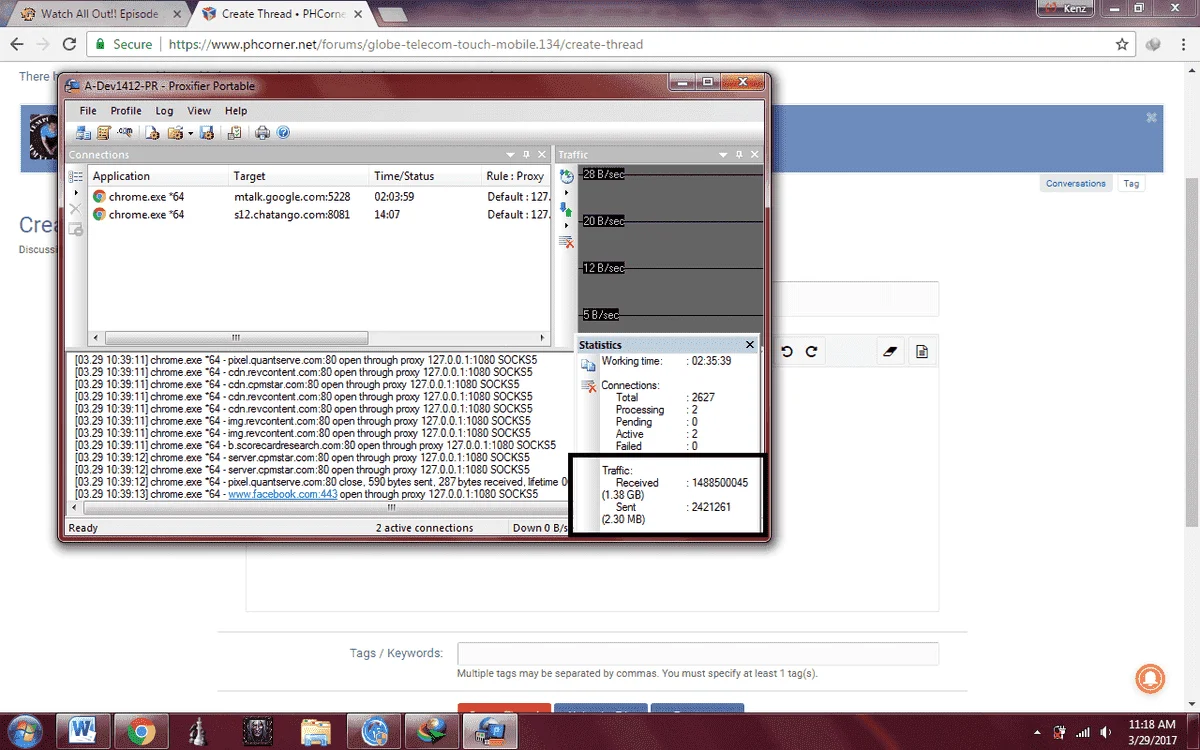Image resolution: width=1200 pixels, height=750 pixels.
Task: Expand the load profile dropdown arrow
Action: [x=190, y=133]
